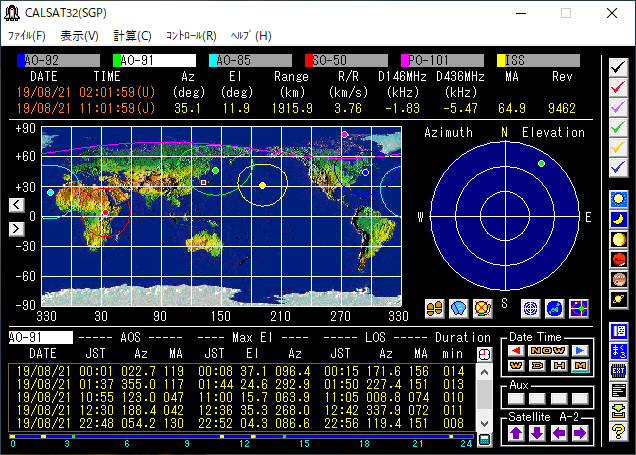Click the blue Japanese text icon

(619, 351)
